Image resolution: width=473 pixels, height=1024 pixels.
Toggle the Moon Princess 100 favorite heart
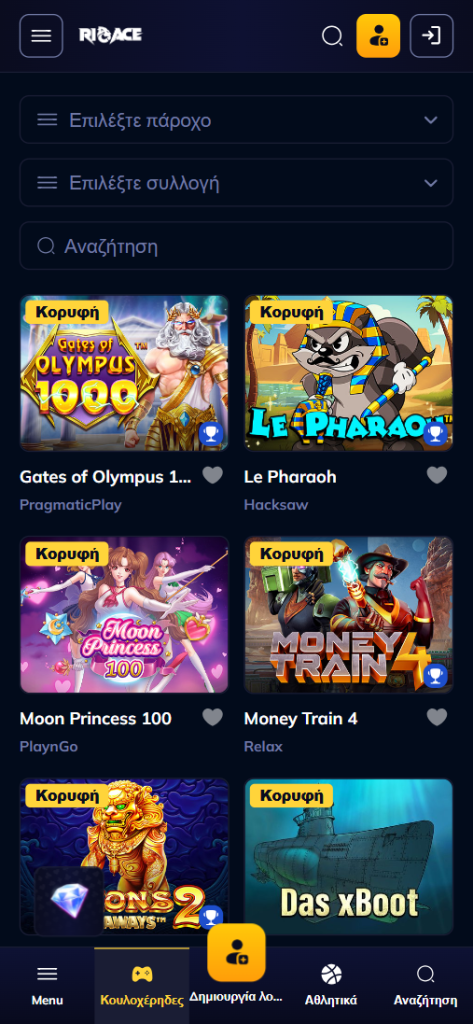click(212, 718)
